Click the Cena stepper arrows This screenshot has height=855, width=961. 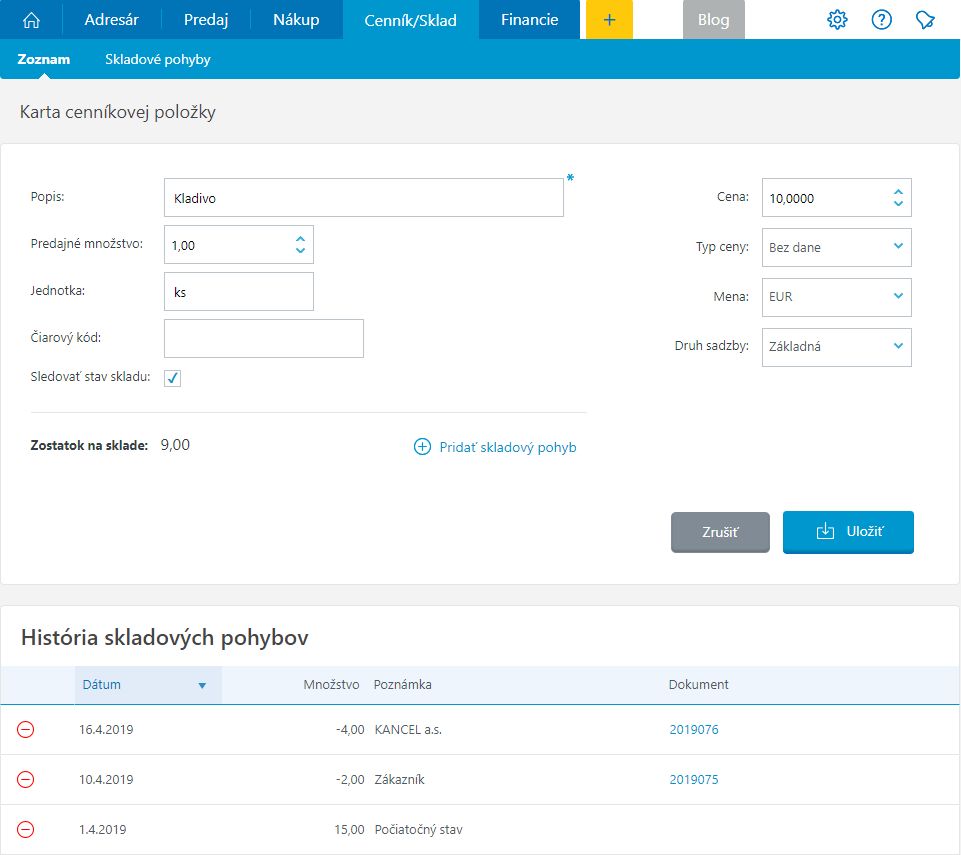(898, 198)
